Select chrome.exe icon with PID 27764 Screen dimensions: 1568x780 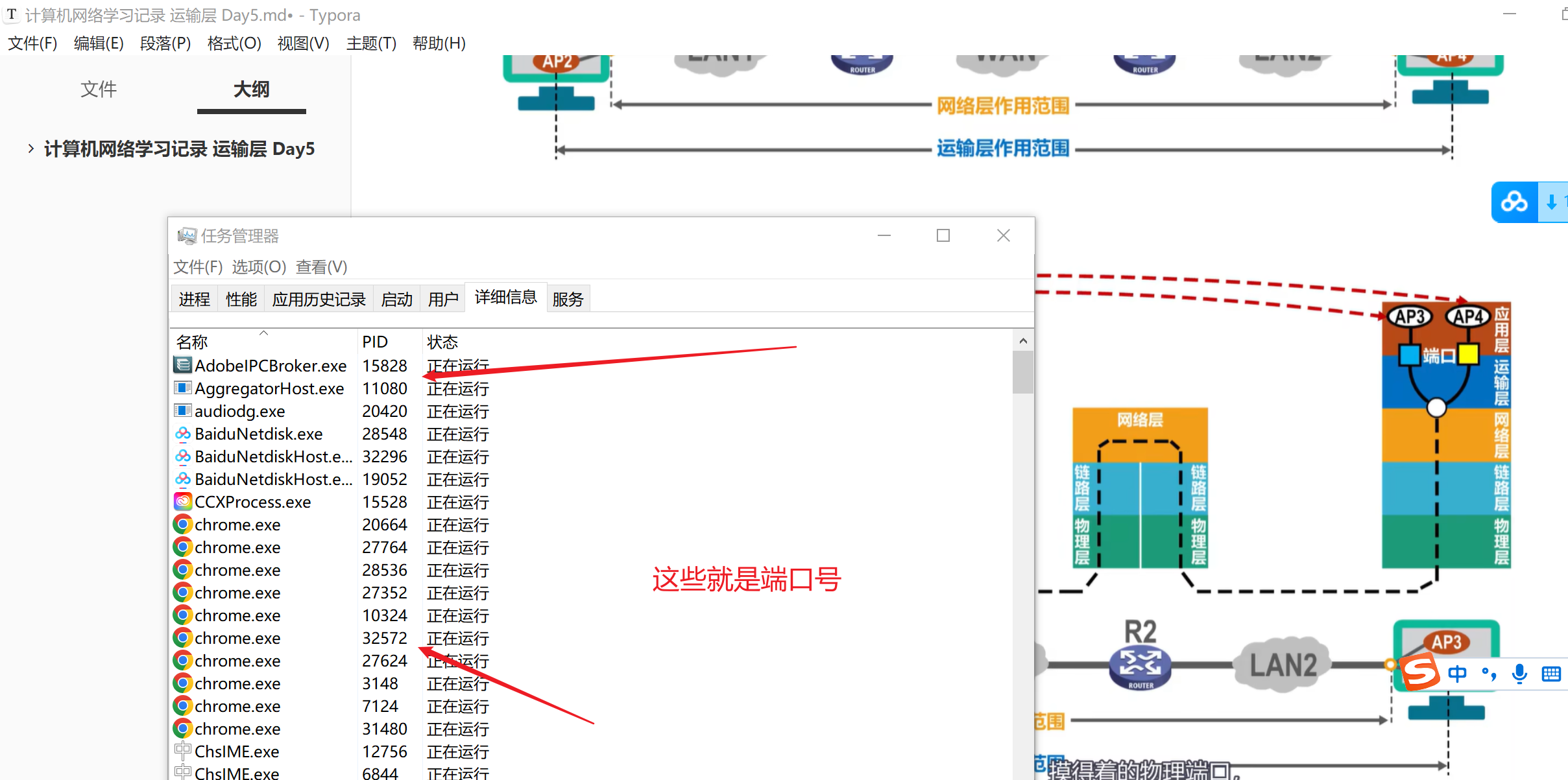tap(183, 547)
